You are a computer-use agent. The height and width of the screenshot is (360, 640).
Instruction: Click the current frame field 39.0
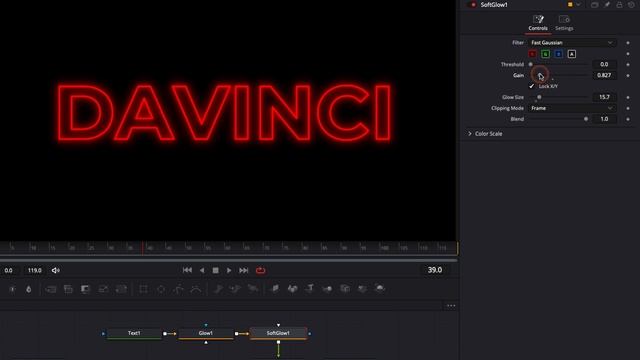(435, 270)
